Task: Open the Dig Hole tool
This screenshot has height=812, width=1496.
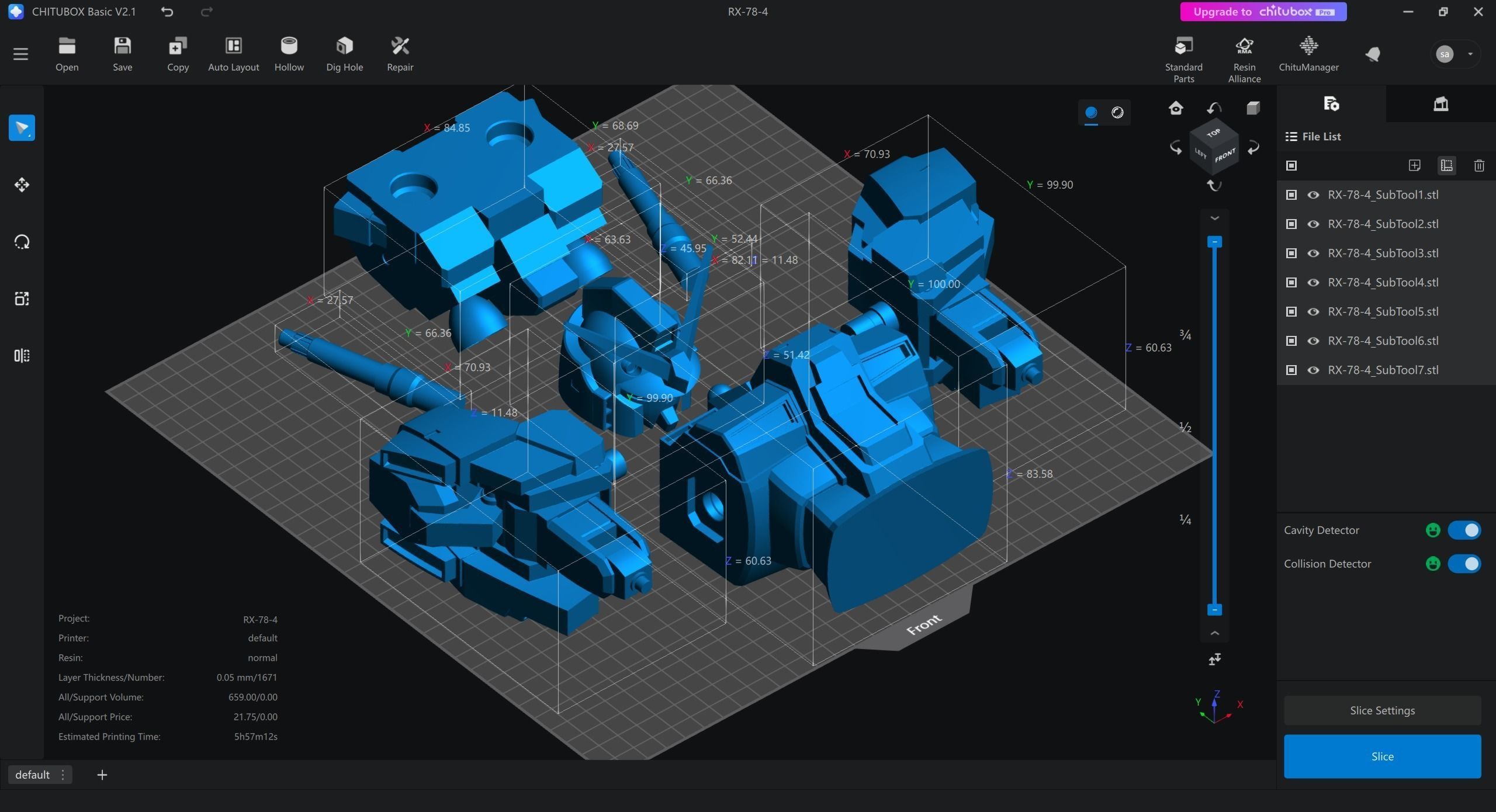Action: pos(344,47)
